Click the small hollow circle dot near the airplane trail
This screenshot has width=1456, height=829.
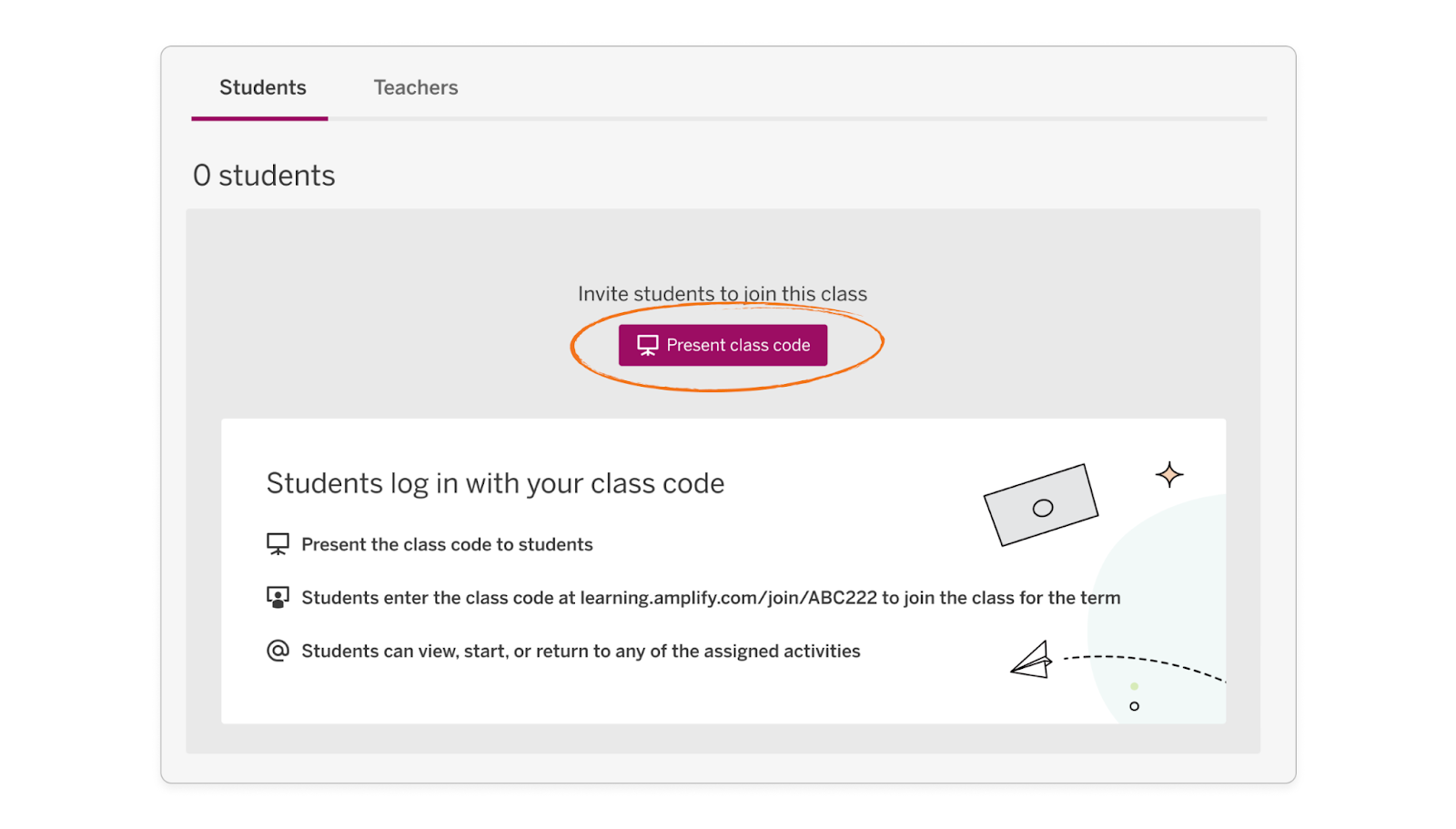(1134, 706)
